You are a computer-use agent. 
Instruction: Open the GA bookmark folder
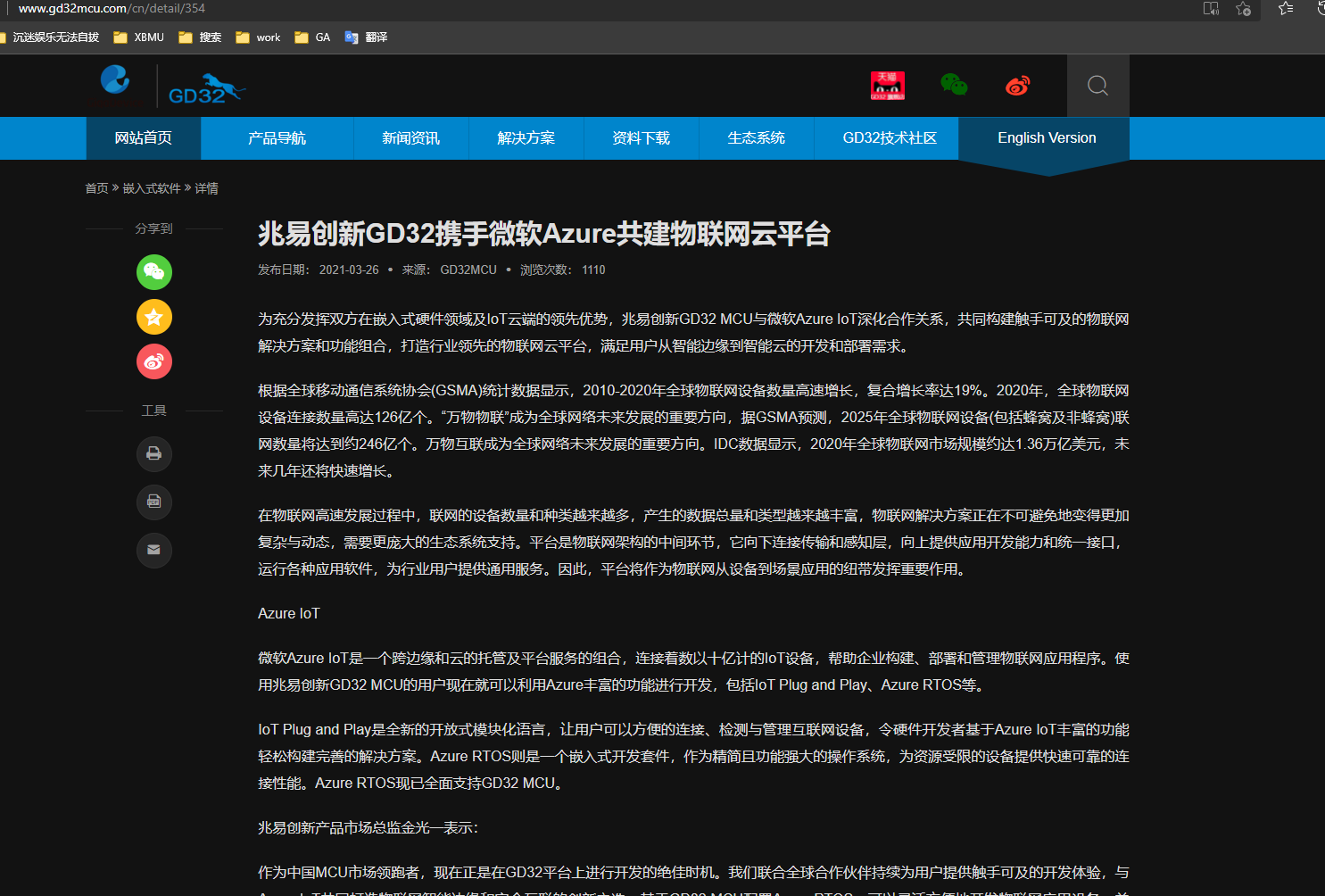point(312,37)
